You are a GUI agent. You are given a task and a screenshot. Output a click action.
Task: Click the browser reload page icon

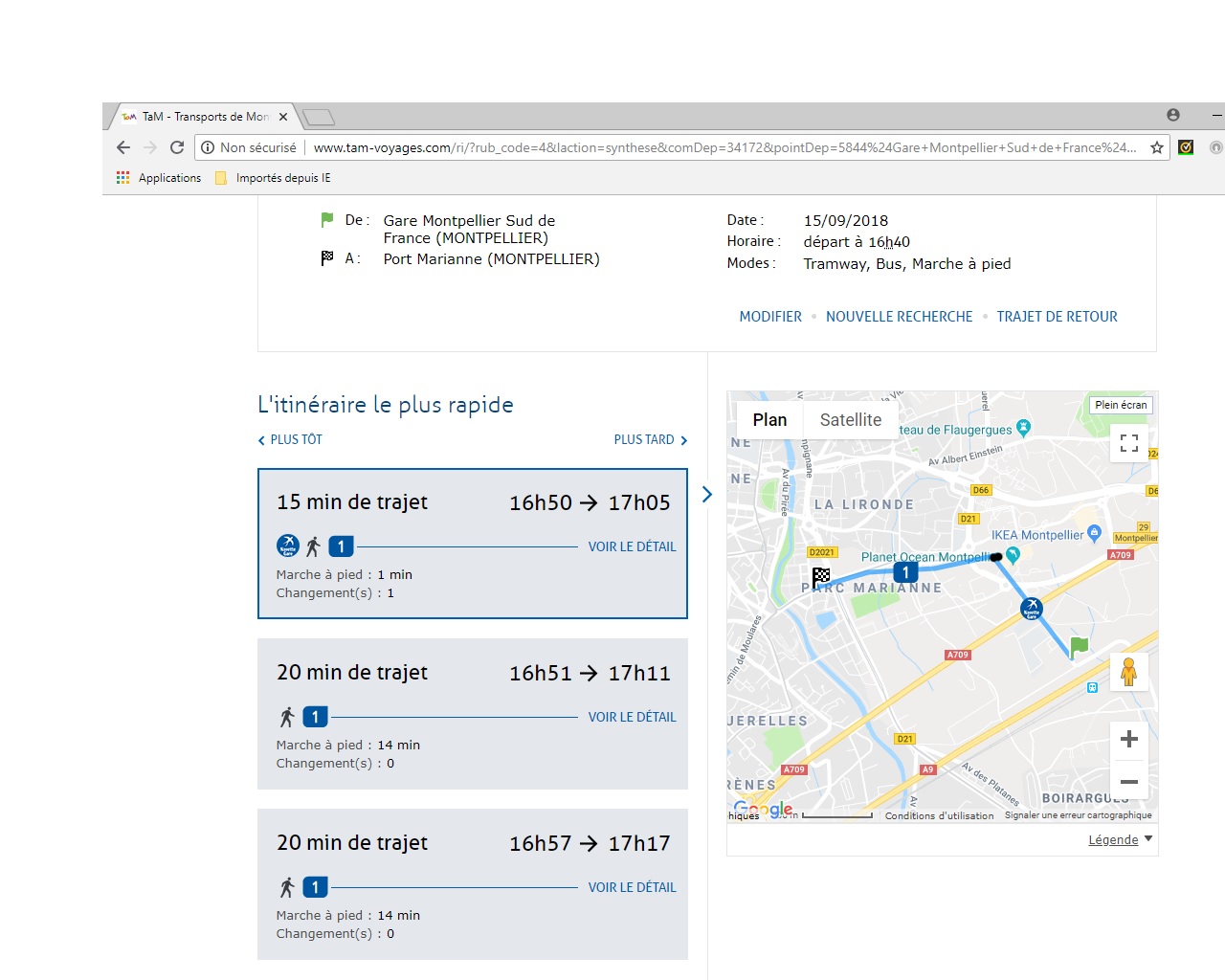tap(177, 147)
